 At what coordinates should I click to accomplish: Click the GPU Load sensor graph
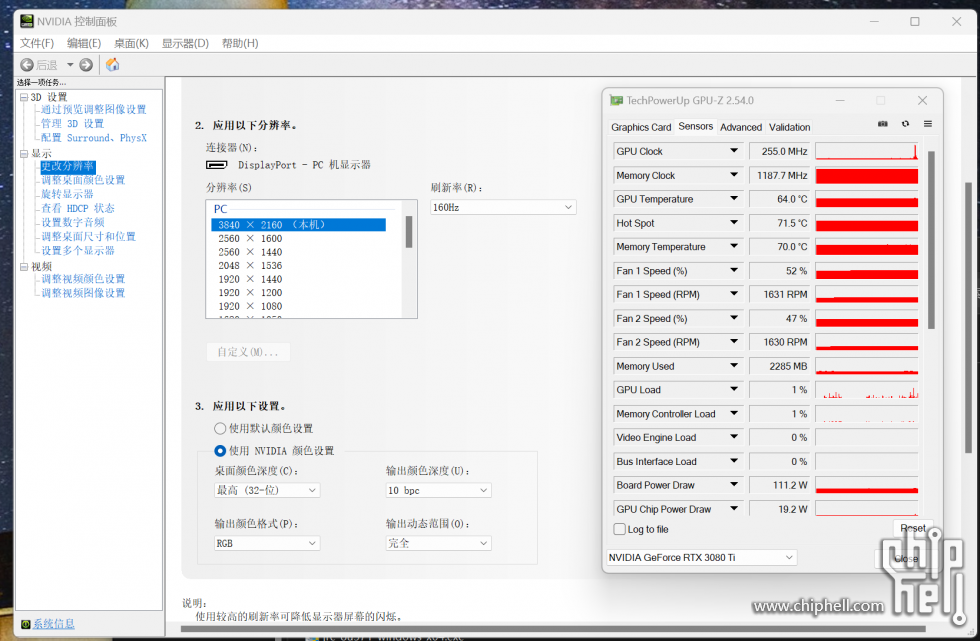[x=867, y=390]
